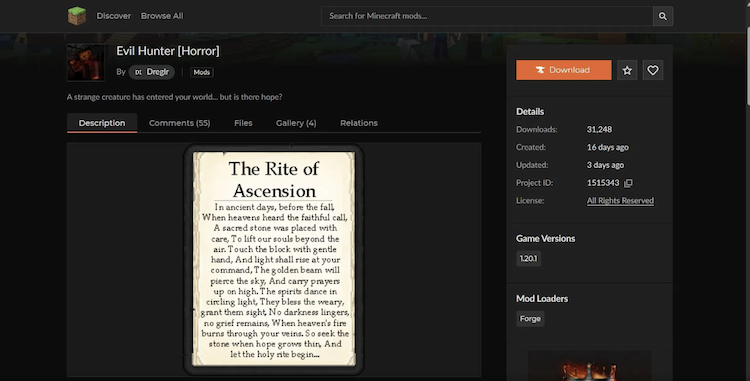This screenshot has width=750, height=381.
Task: Click the search magnifier button
Action: point(662,16)
